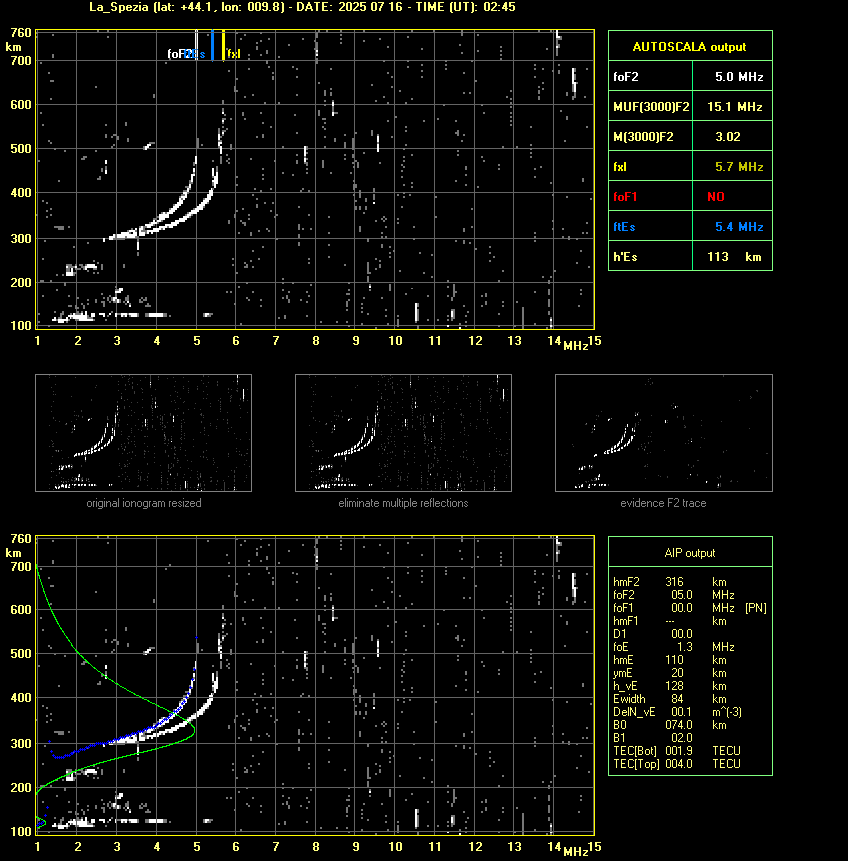
Task: Click the B0 '074.0' value
Action: [679, 725]
